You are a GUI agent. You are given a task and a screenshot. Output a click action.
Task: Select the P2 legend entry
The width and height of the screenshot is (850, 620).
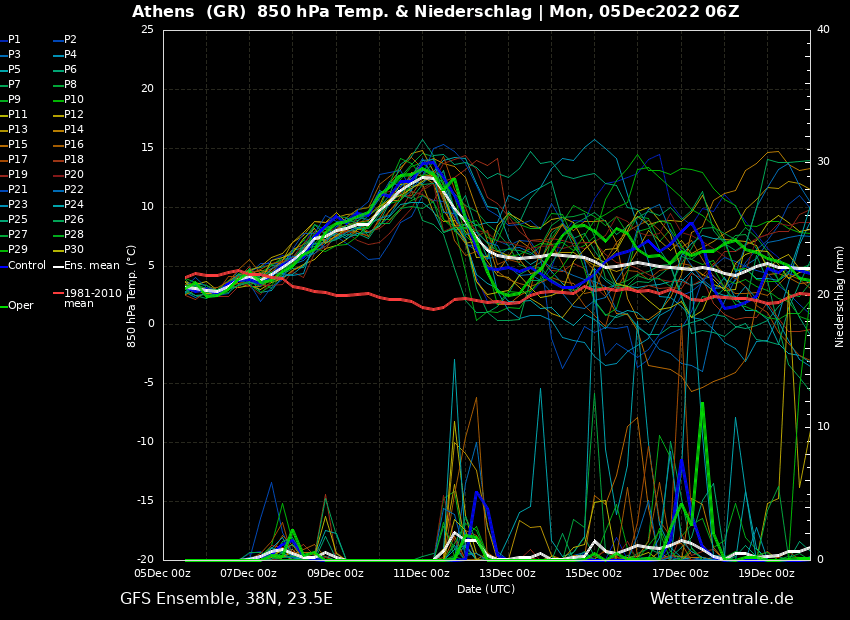tap(70, 40)
